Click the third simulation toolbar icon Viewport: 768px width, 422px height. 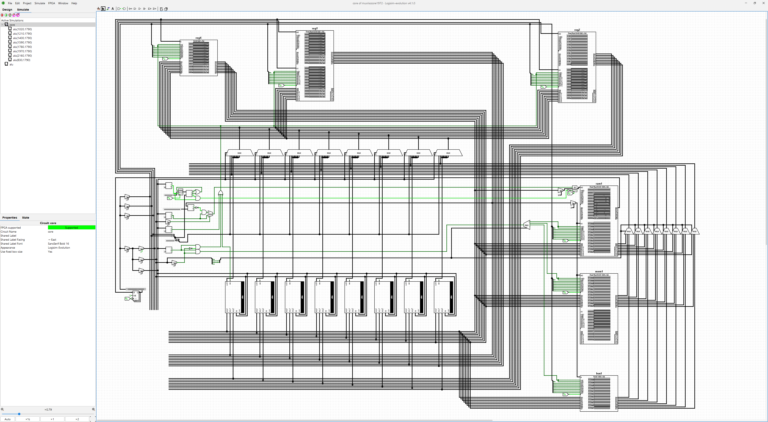pos(10,15)
